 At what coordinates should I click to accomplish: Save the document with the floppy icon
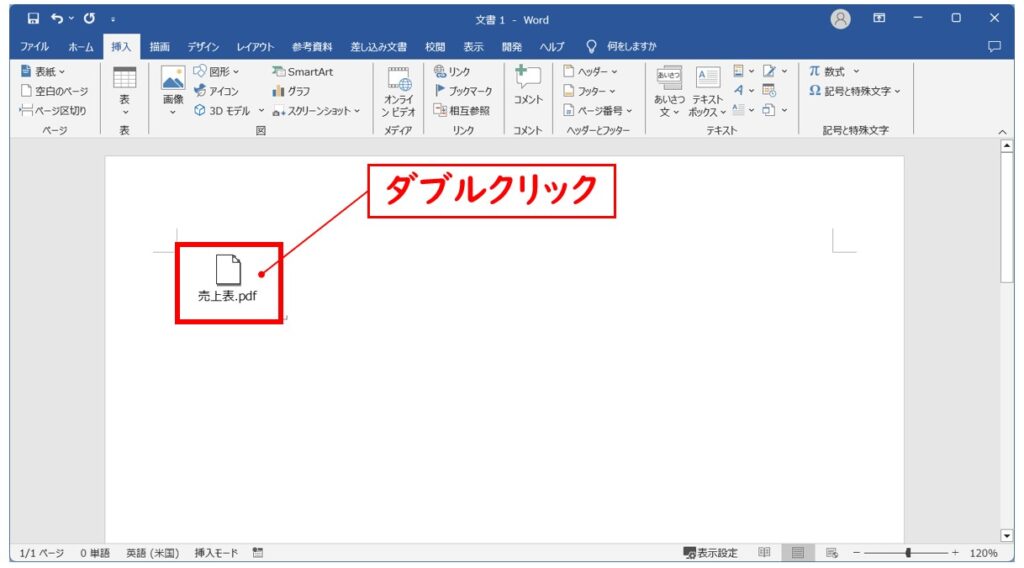34,18
